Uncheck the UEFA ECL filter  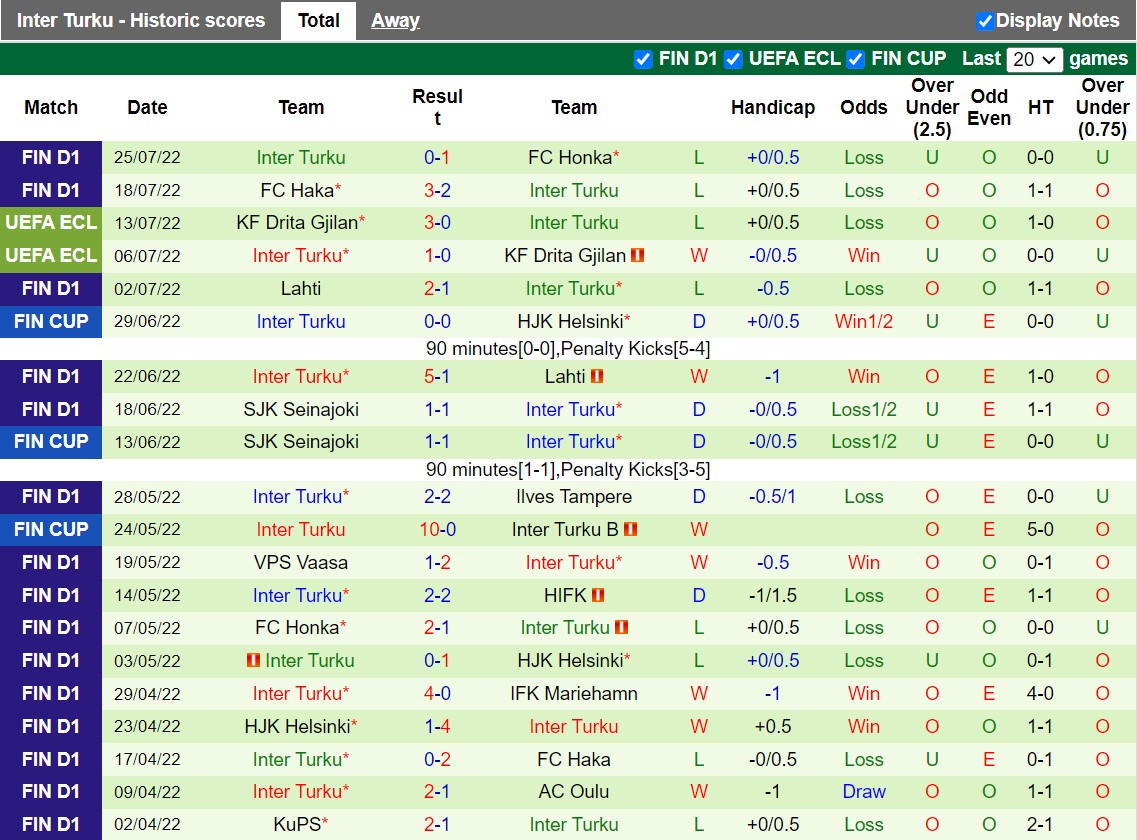click(733, 59)
